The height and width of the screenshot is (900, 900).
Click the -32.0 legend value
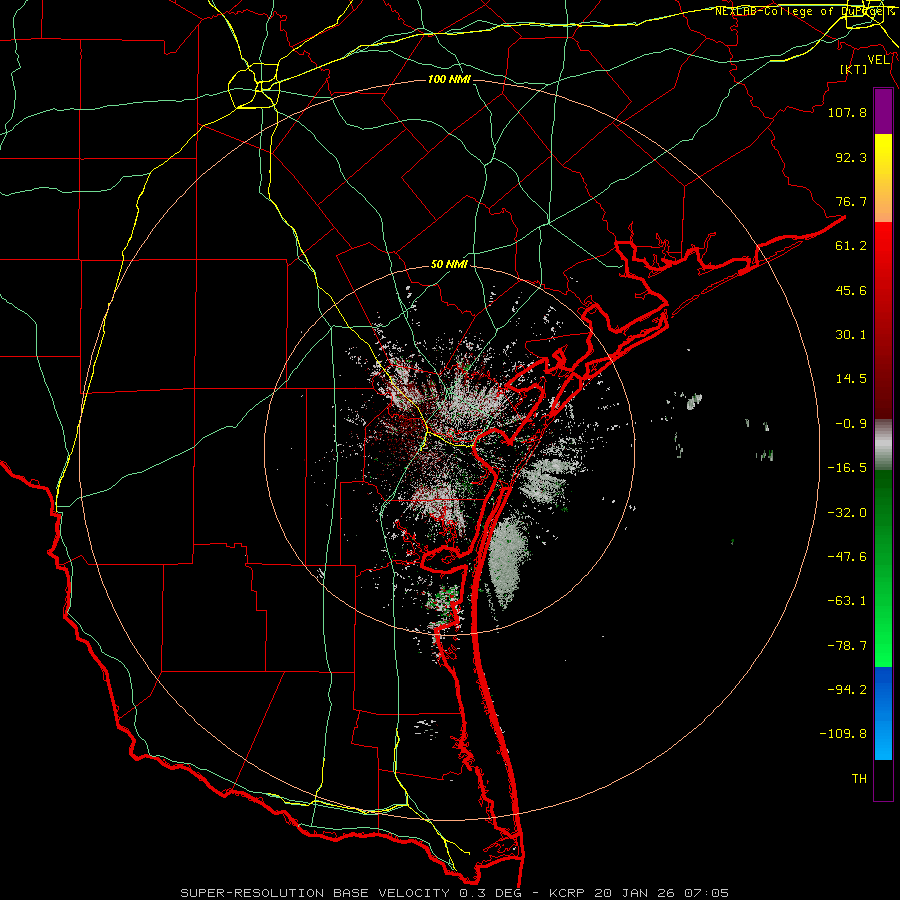pyautogui.click(x=847, y=513)
